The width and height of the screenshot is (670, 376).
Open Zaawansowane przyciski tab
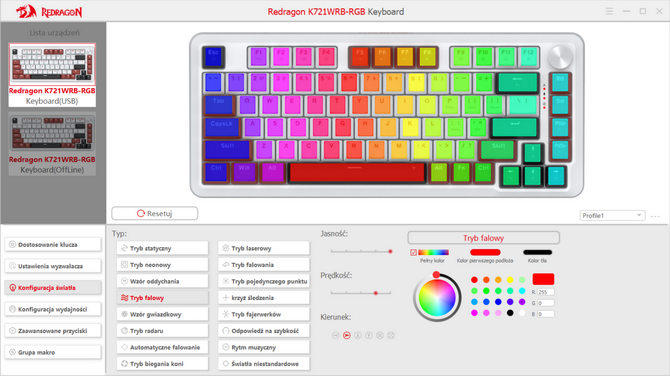pyautogui.click(x=53, y=331)
